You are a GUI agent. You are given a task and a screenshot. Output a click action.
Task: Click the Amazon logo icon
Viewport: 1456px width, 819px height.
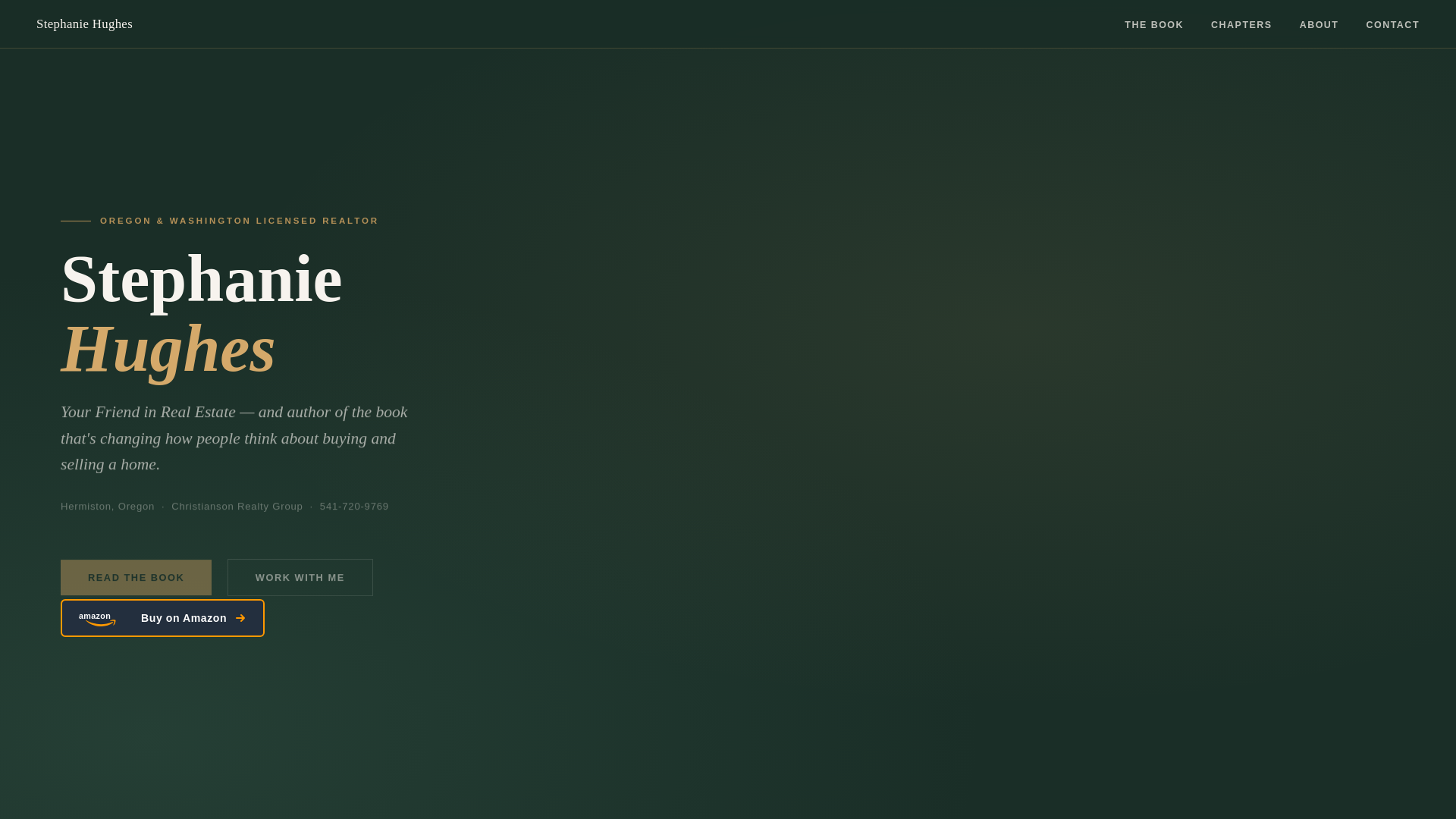tap(97, 619)
